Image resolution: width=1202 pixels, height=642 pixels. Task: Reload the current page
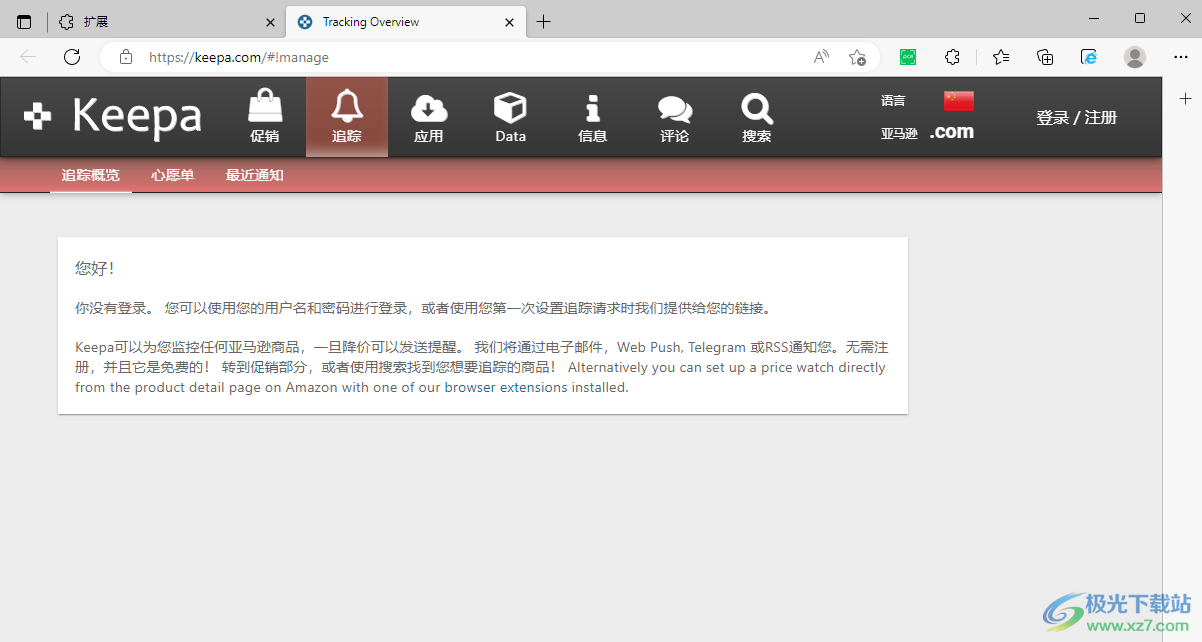pyautogui.click(x=72, y=57)
